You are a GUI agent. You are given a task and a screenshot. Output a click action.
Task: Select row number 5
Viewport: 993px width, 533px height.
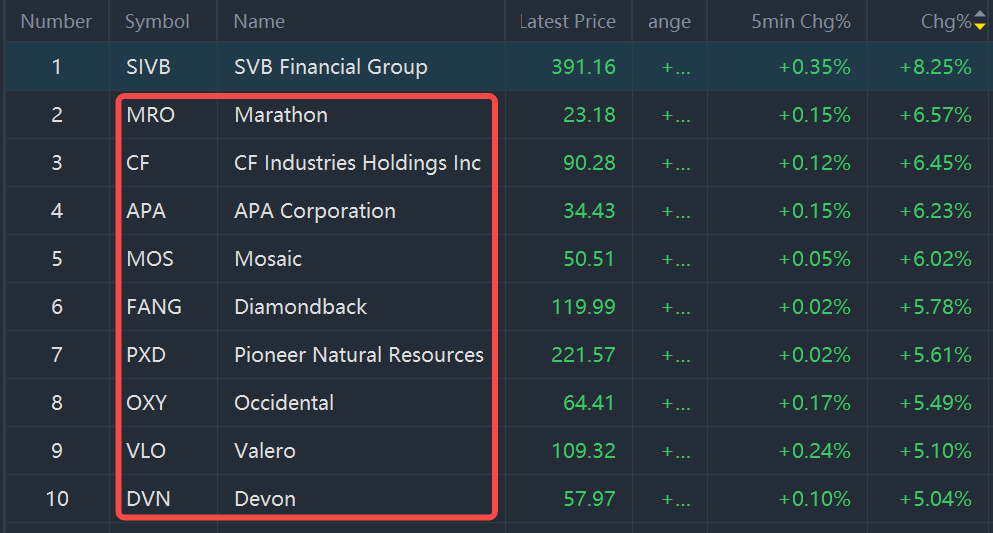tap(56, 259)
